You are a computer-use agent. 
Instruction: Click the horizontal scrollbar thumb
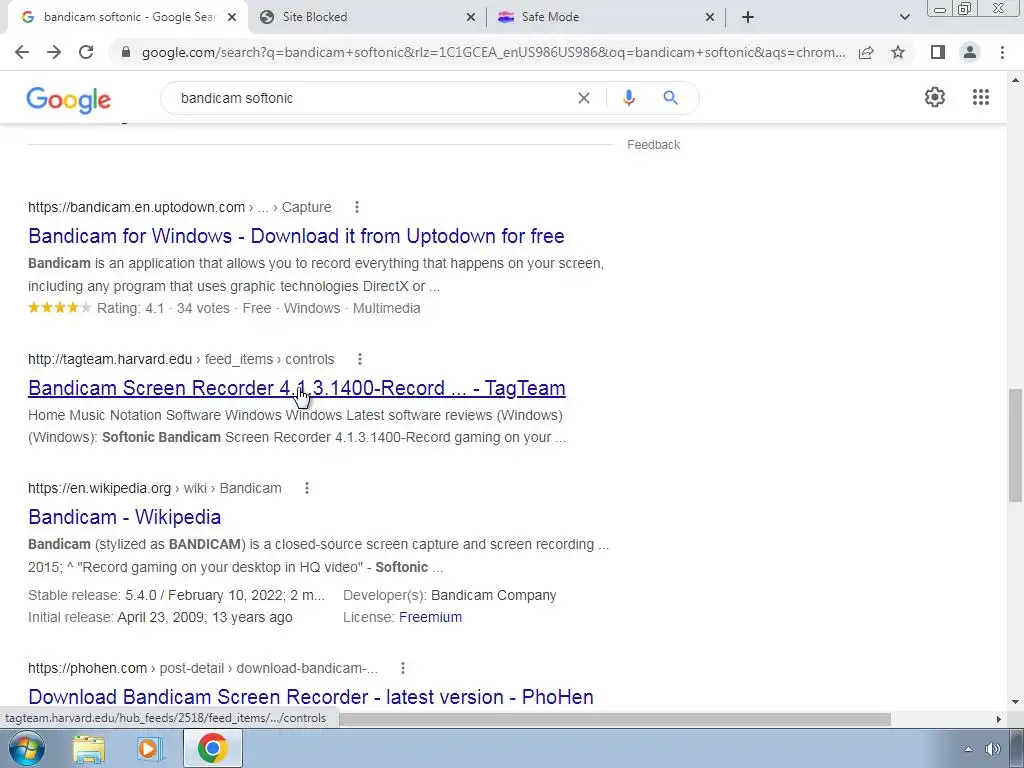tap(614, 719)
